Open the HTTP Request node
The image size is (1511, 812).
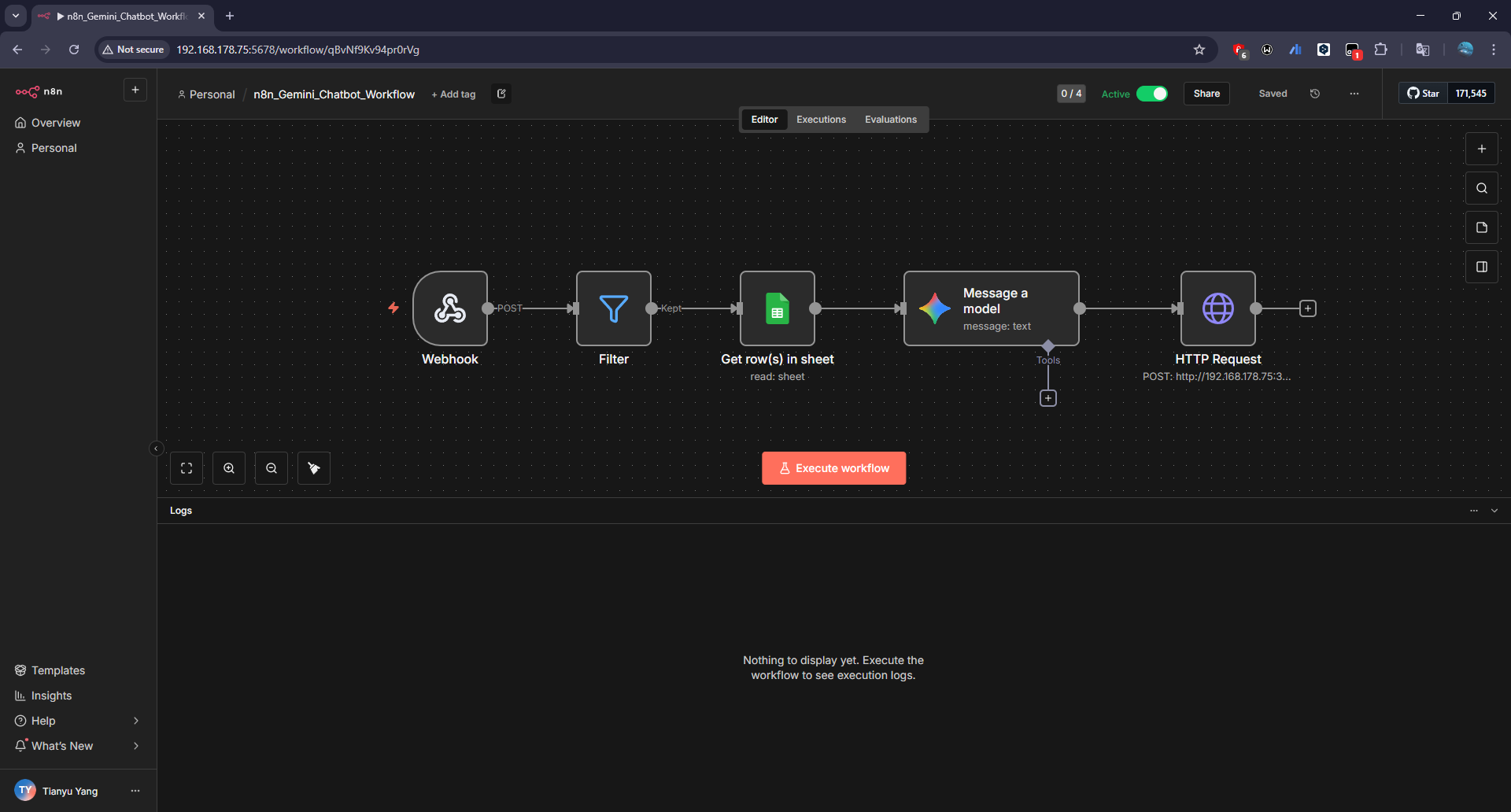[1218, 308]
